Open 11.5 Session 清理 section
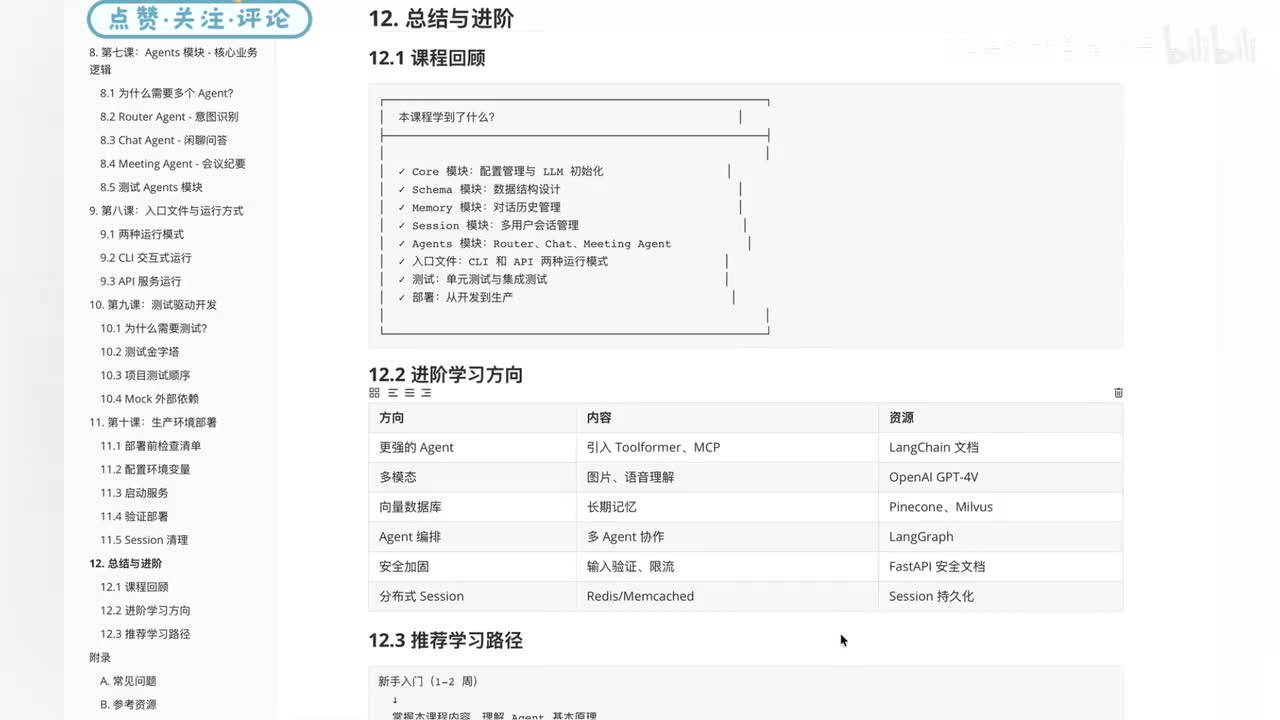1280x720 pixels. (x=144, y=540)
